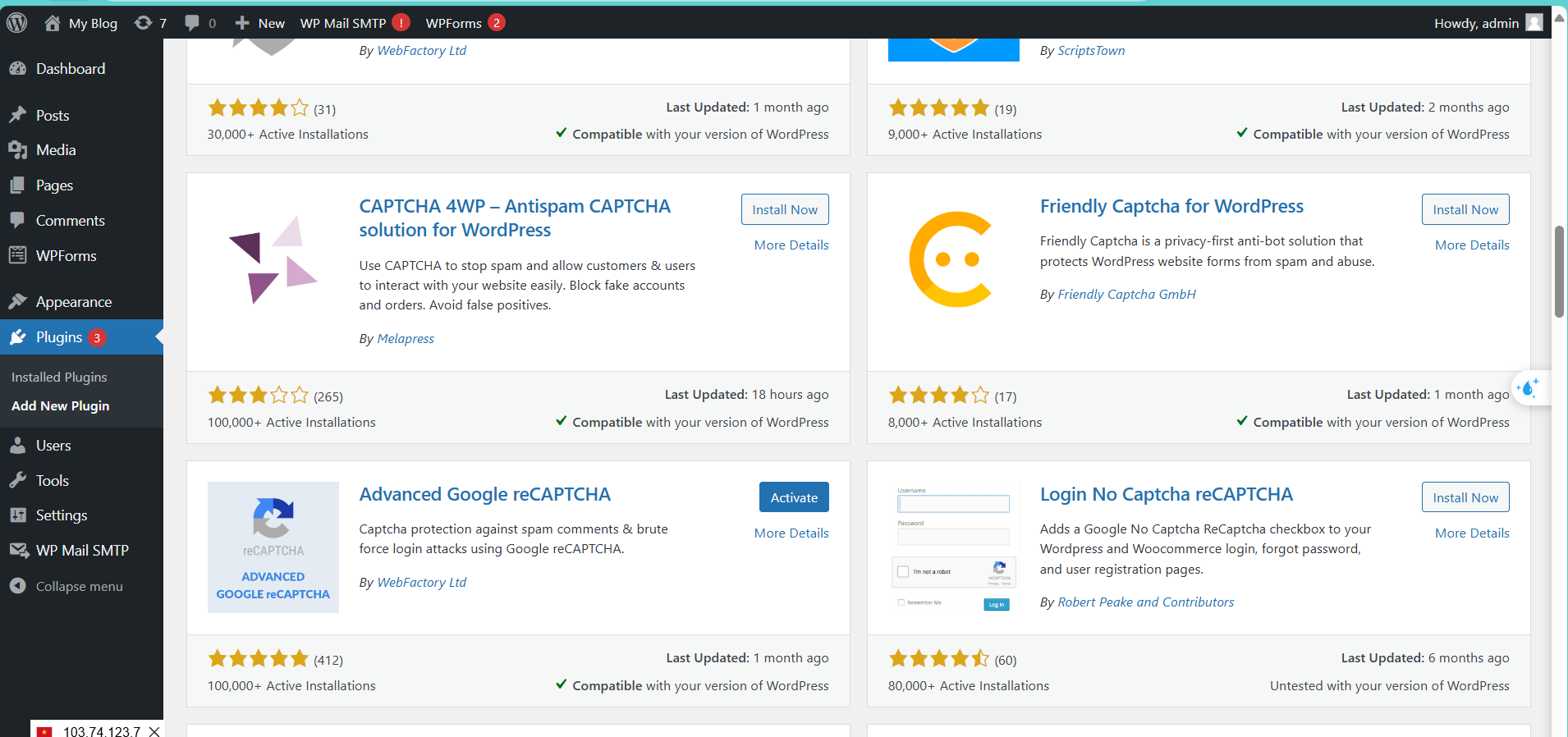Click the WPForms notification badge 2
Screen dimensions: 1568x737
497,23
